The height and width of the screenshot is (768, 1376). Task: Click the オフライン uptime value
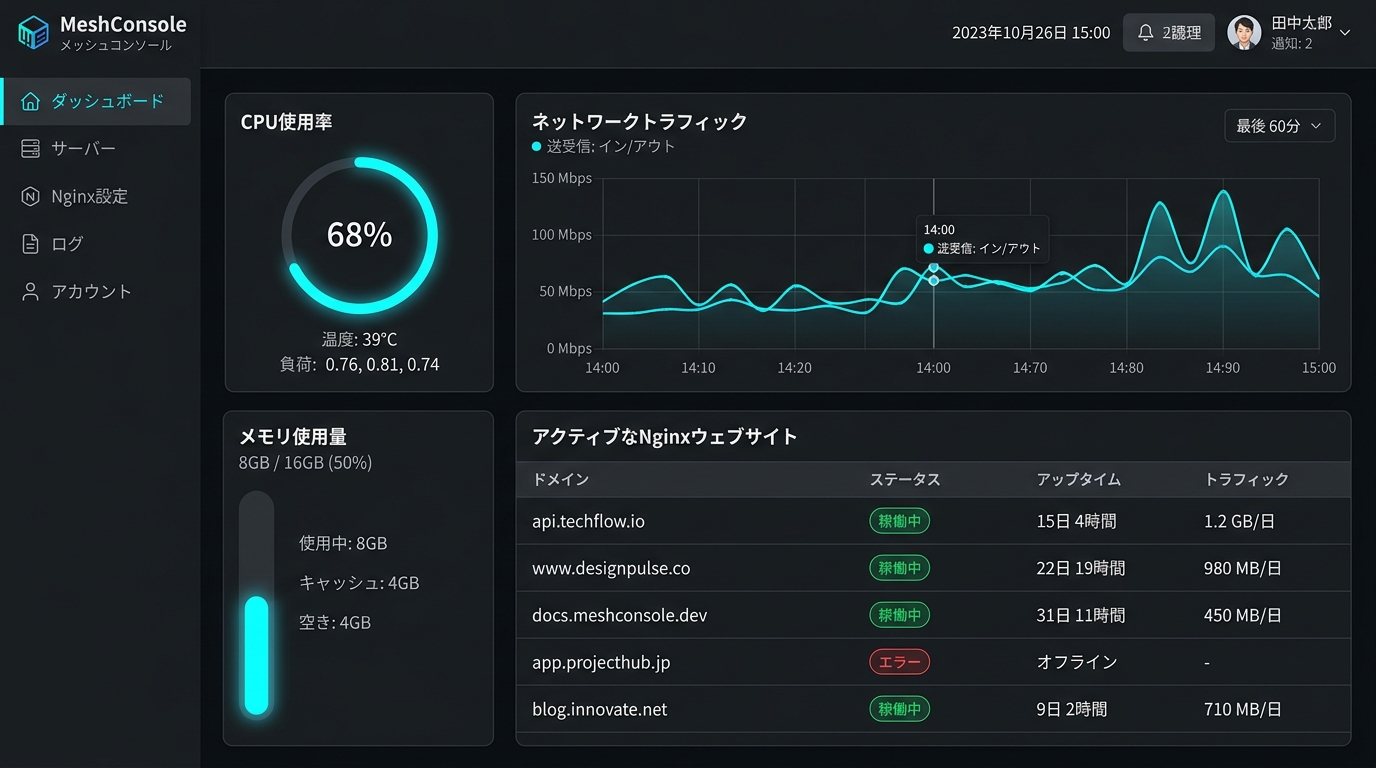click(x=1077, y=662)
